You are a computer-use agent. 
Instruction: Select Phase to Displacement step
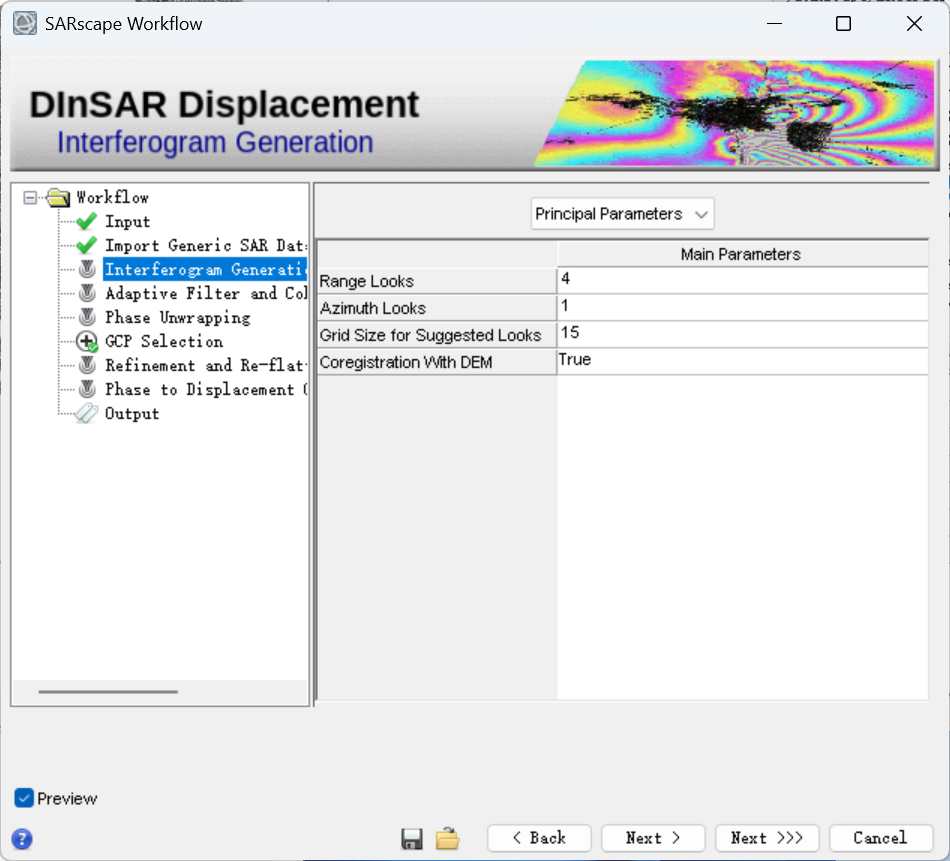click(x=206, y=389)
